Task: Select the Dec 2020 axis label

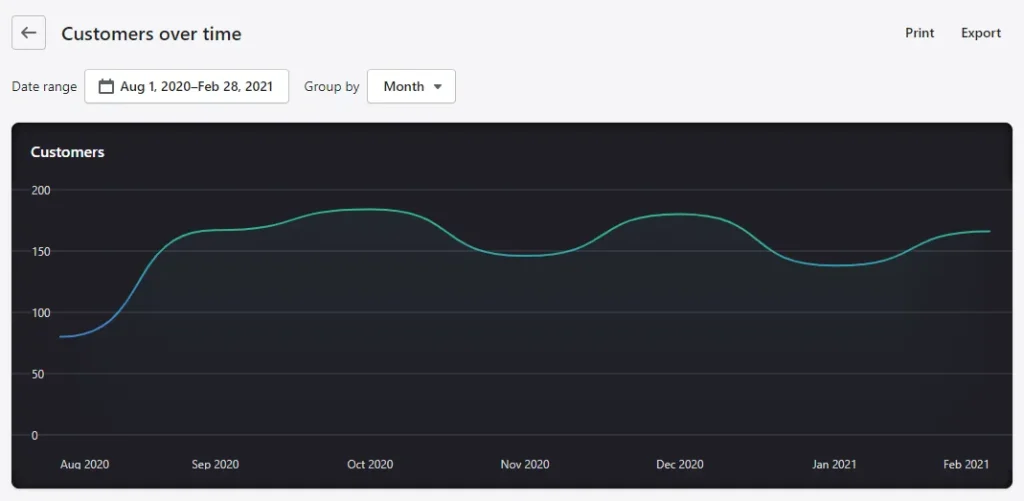Action: tap(680, 464)
